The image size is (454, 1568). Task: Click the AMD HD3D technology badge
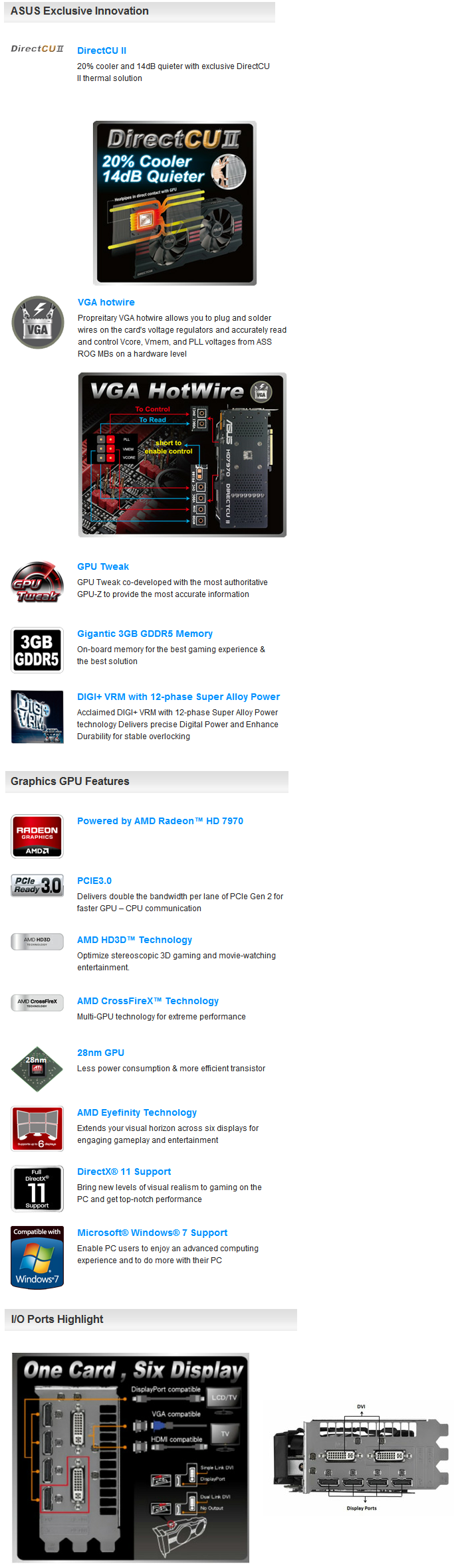coord(37,941)
